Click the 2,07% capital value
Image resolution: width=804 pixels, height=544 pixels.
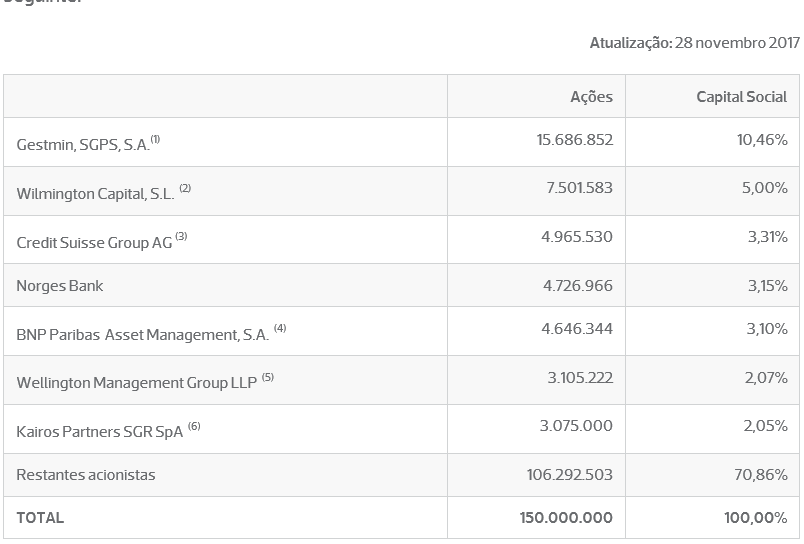pyautogui.click(x=766, y=377)
